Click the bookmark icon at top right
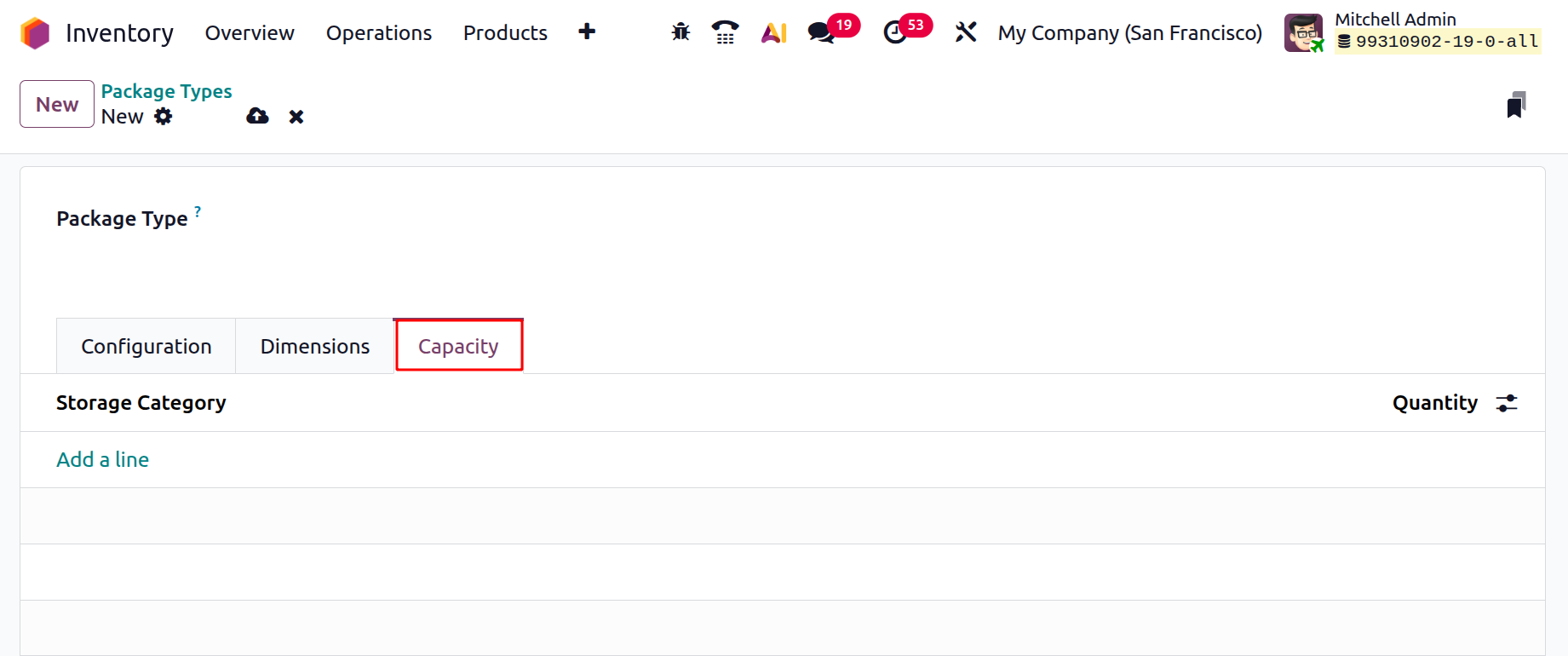Screen dimensions: 1568x656 click(1516, 105)
